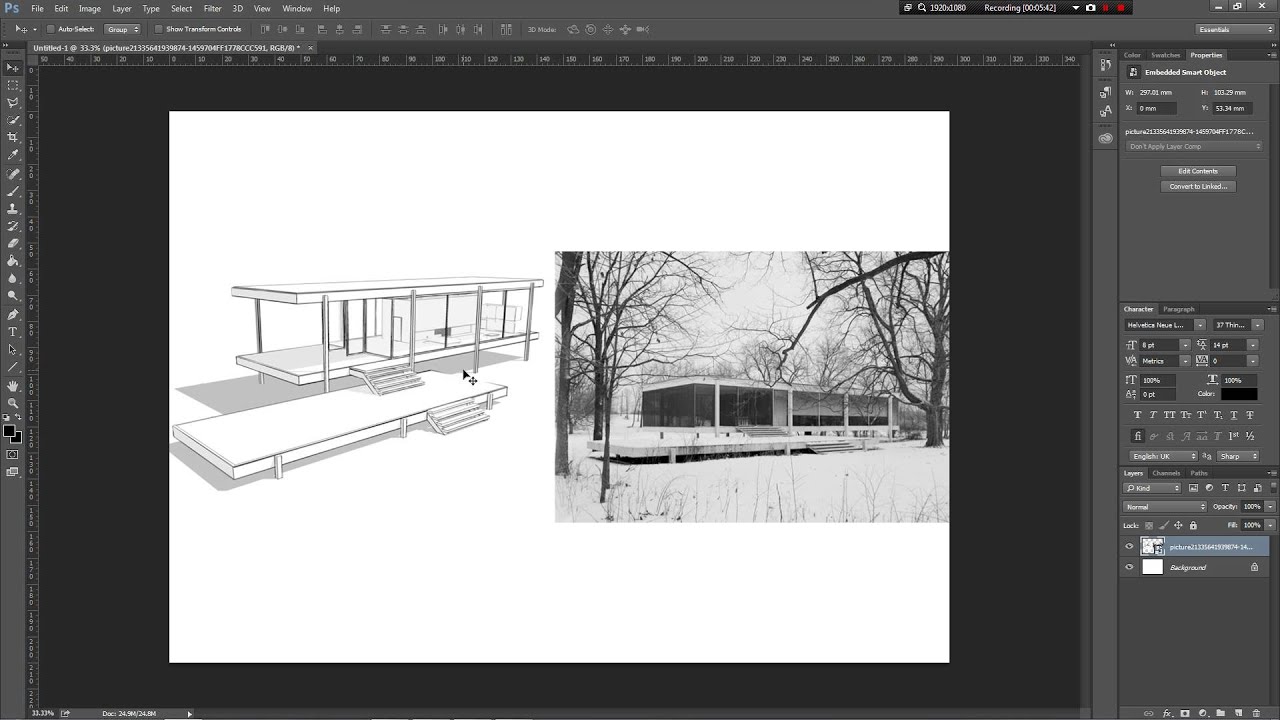Open the Creative Cloud Libraries panel icon

(x=1105, y=138)
